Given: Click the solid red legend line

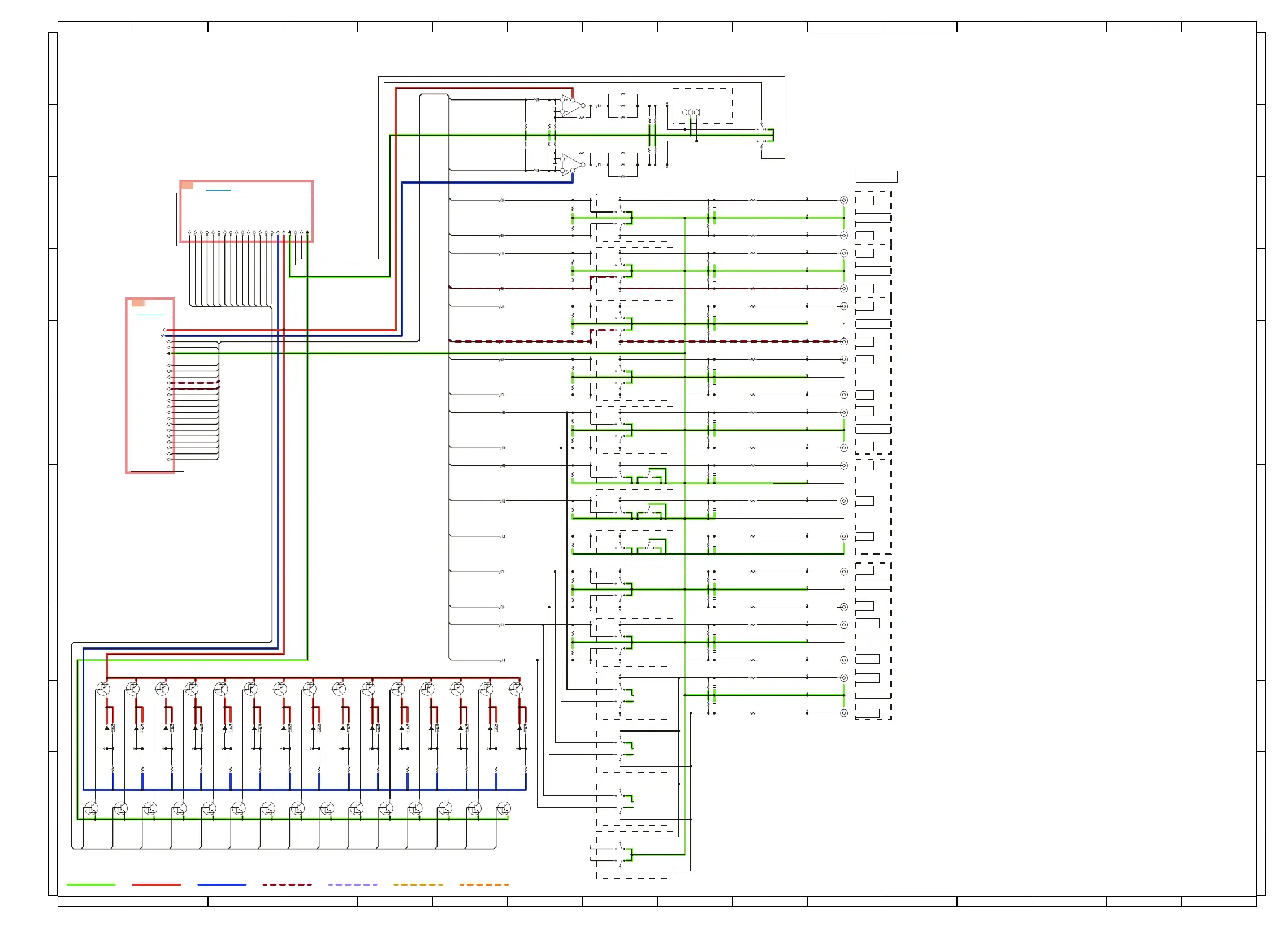Looking at the screenshot, I should coord(156,884).
